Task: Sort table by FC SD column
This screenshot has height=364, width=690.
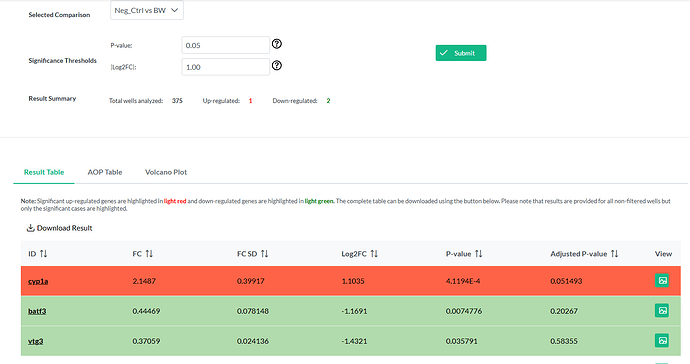Action: (264, 254)
